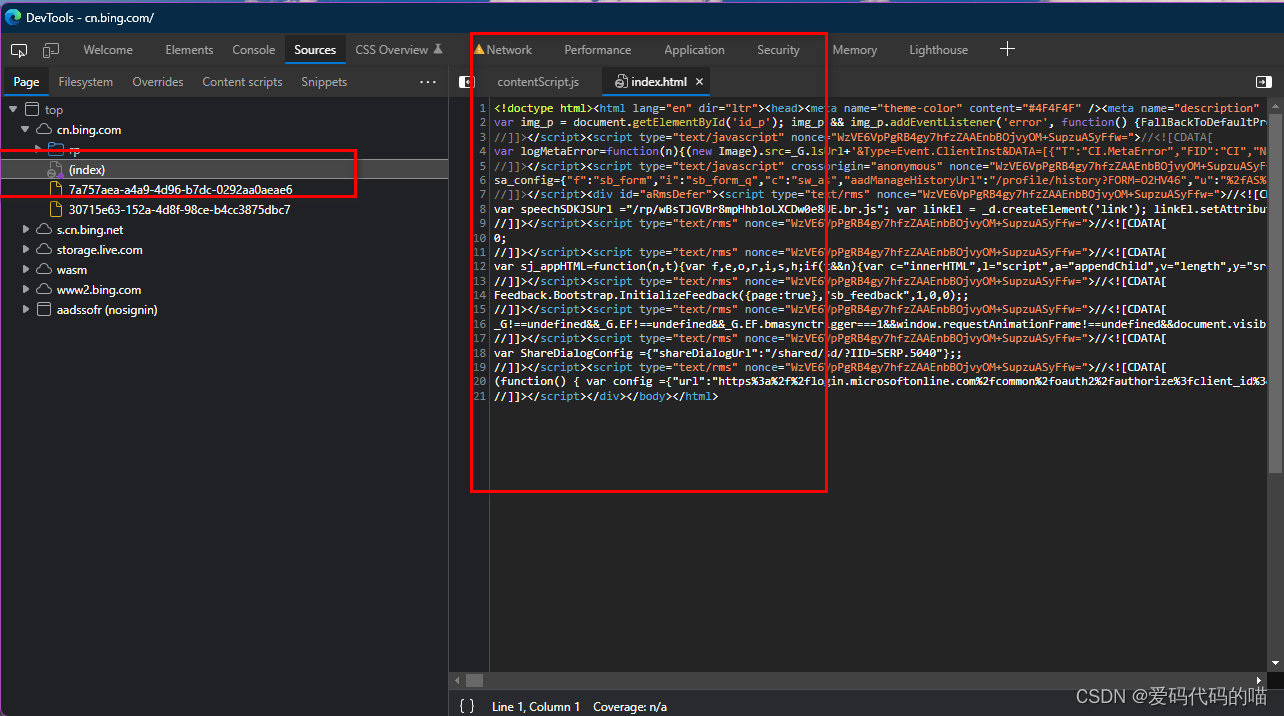Click the cloud icon next to s.cn.bing.net
The height and width of the screenshot is (716, 1284).
44,230
